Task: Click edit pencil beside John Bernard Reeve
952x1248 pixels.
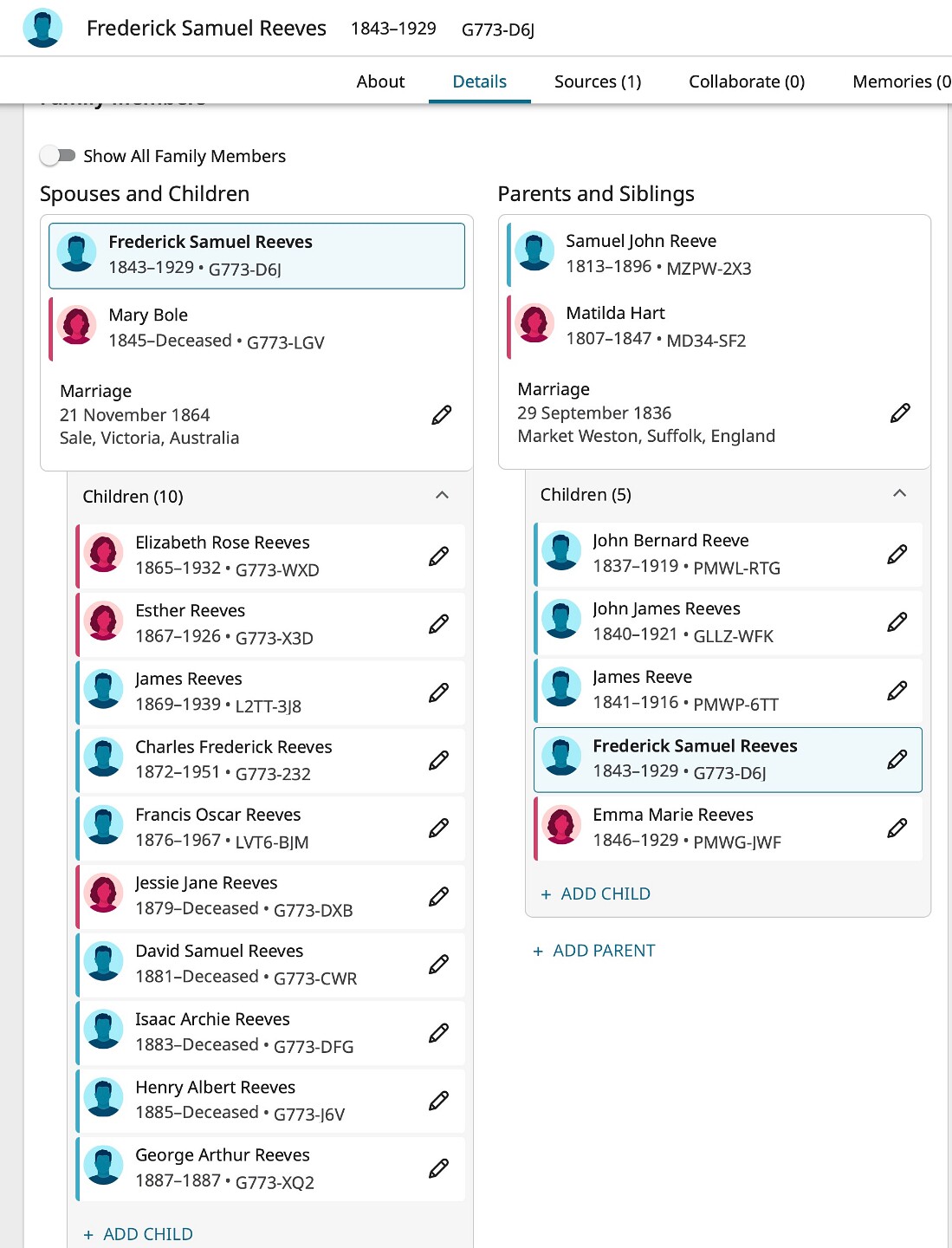Action: [897, 555]
